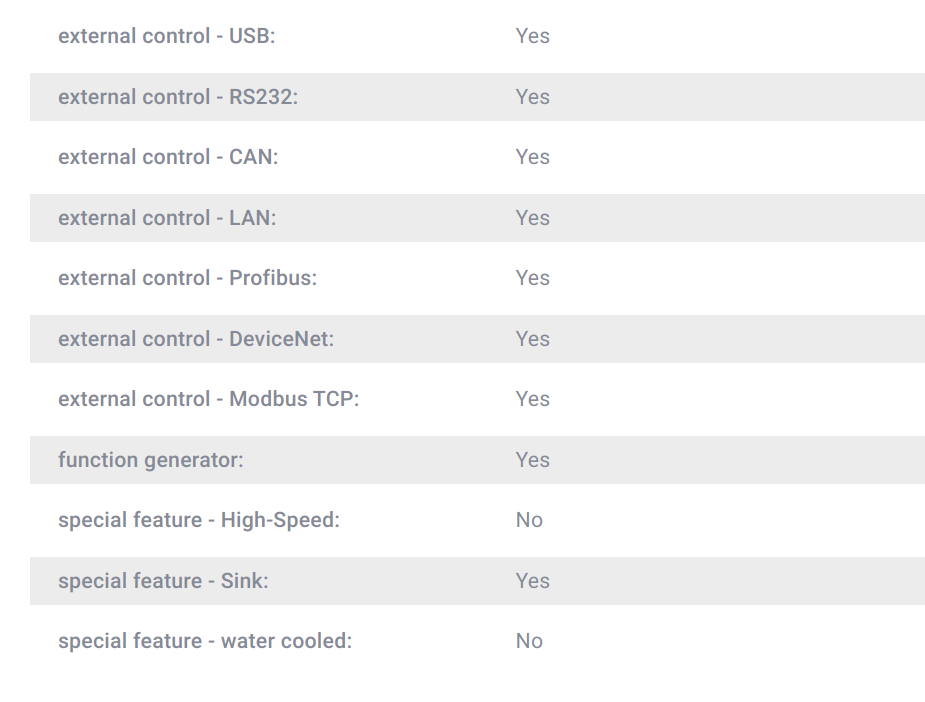Viewport: 925px width, 702px height.
Task: Select the Yes value for Modbus TCP
Action: [533, 399]
